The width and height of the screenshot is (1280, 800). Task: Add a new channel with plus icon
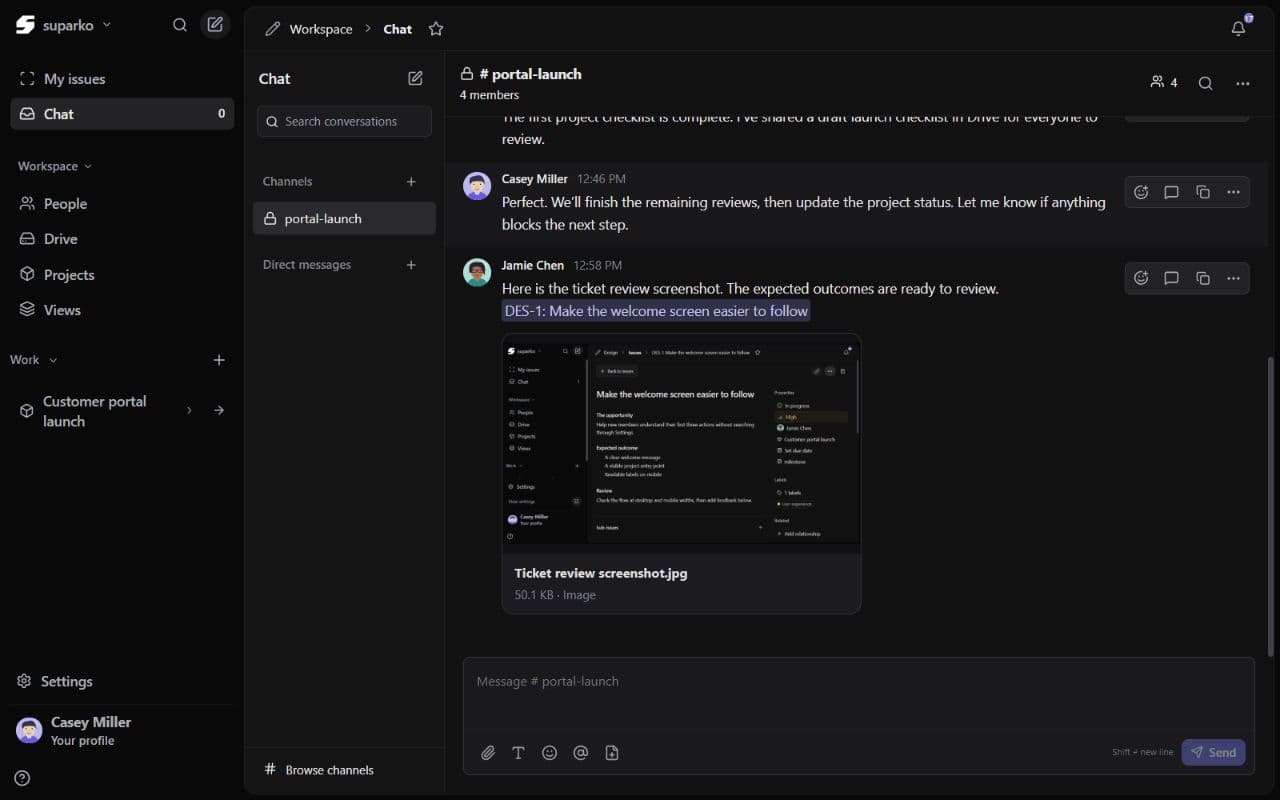point(411,181)
